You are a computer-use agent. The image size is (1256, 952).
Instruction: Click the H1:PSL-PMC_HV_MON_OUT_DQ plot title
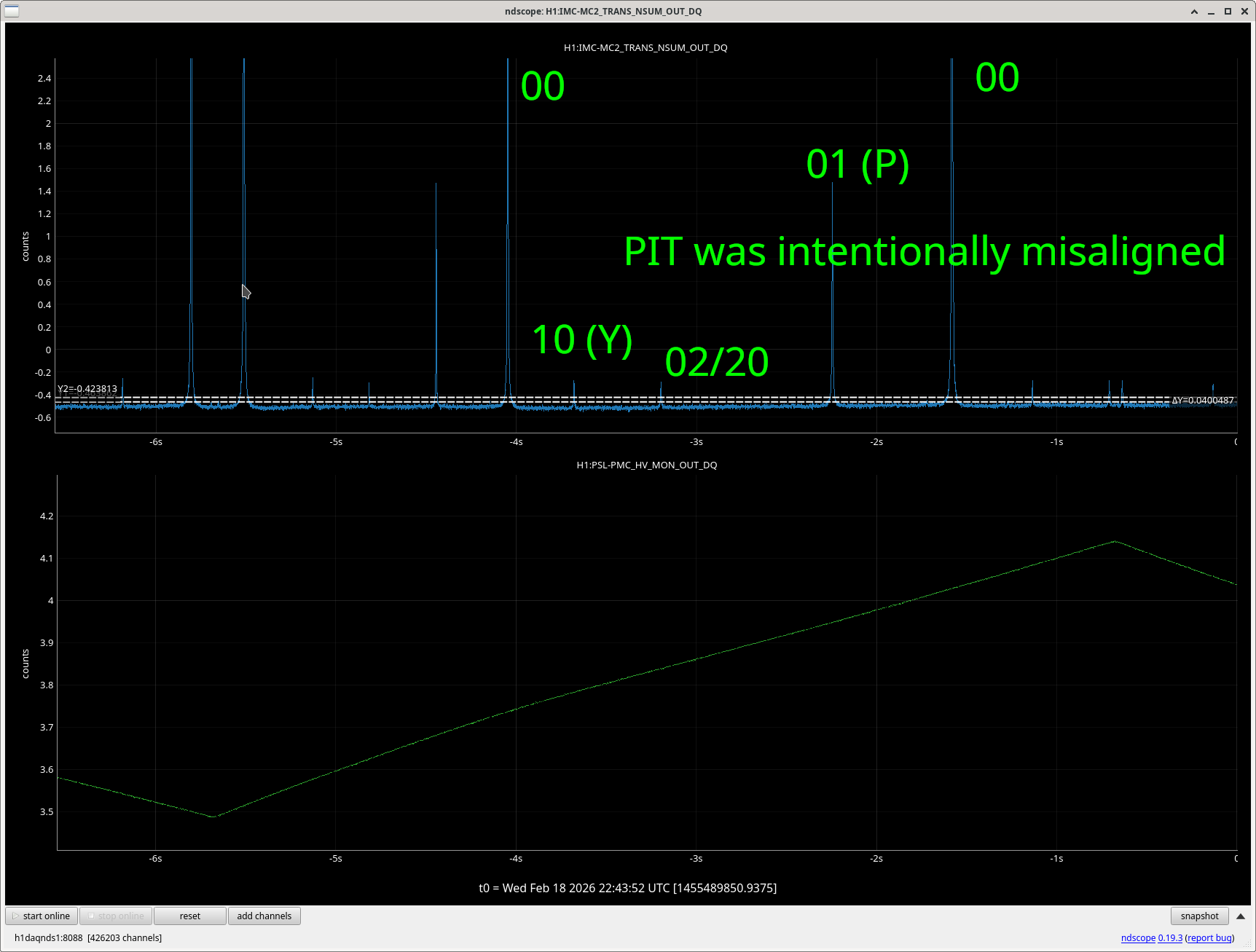tap(646, 465)
